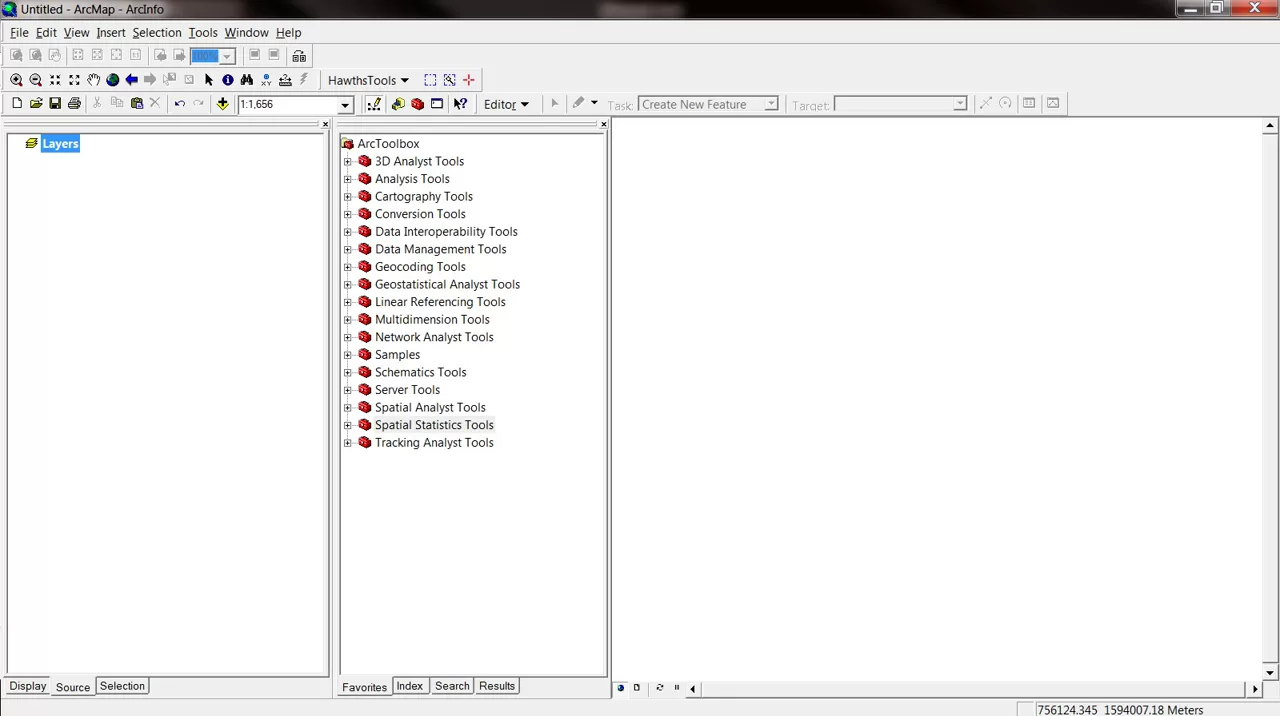Open the Insert menu
This screenshot has height=716, width=1280.
coord(111,33)
